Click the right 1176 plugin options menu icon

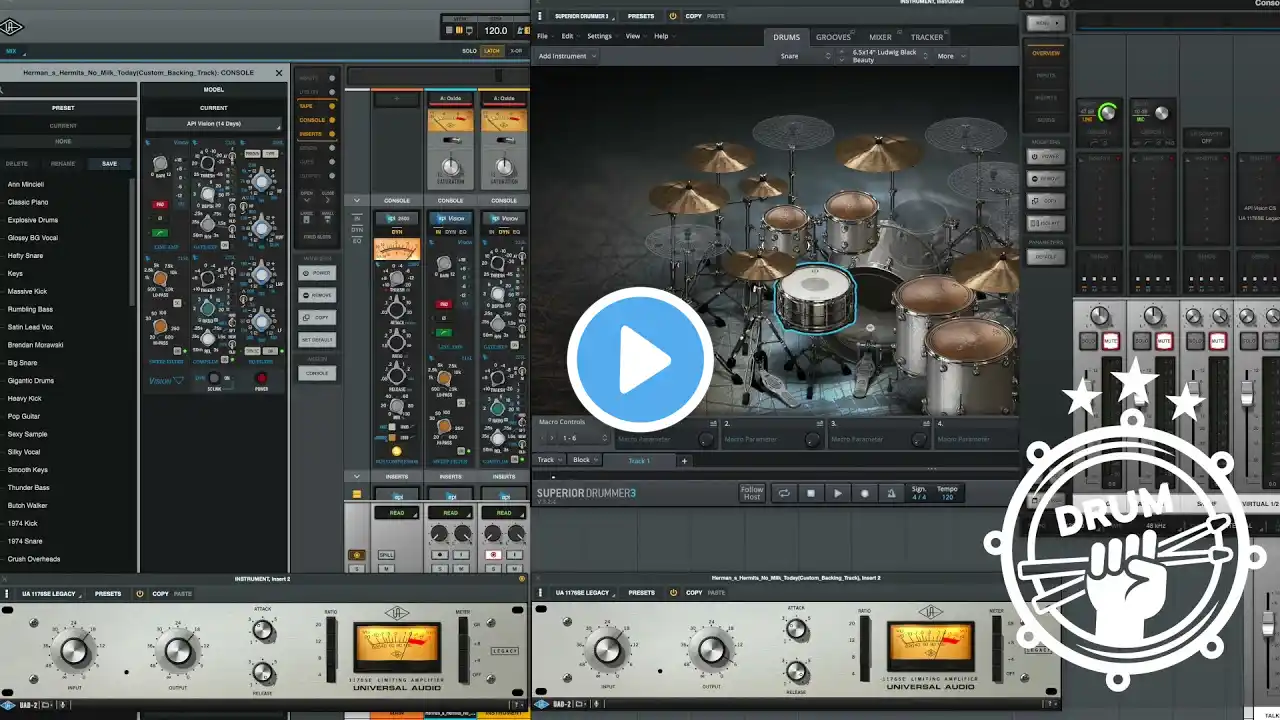click(540, 593)
